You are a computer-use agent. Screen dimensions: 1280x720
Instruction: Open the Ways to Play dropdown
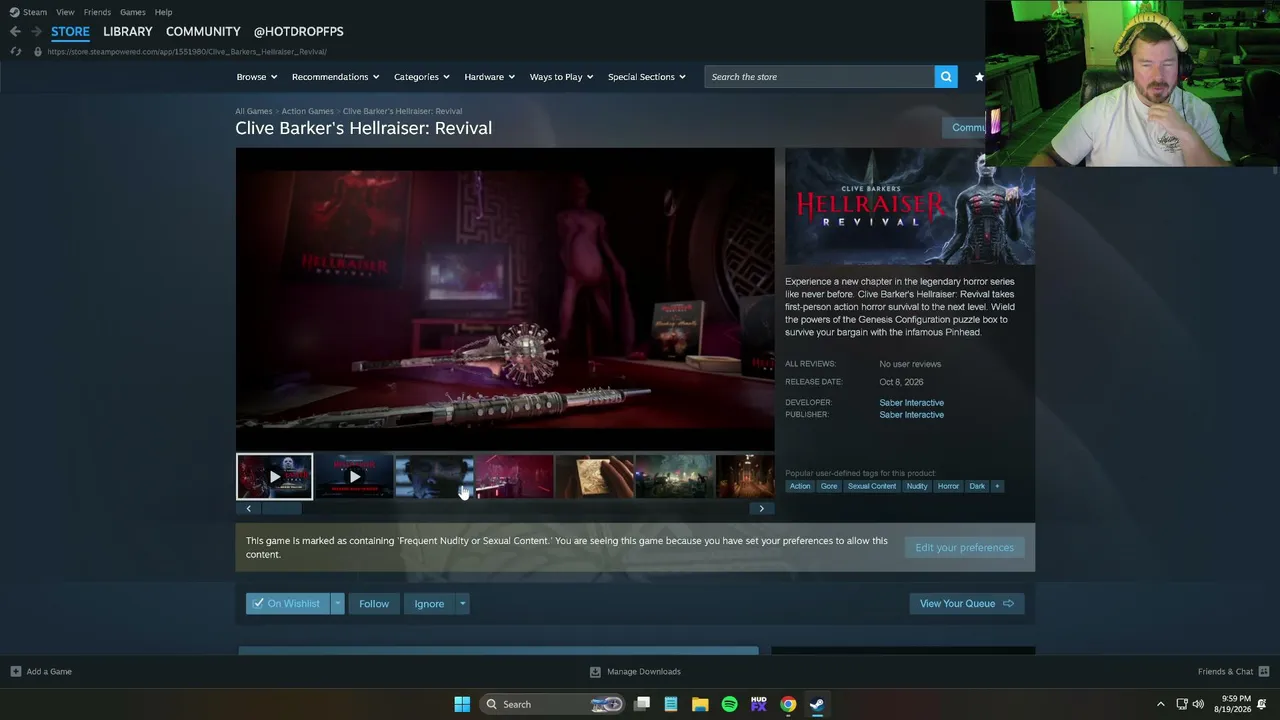(561, 77)
